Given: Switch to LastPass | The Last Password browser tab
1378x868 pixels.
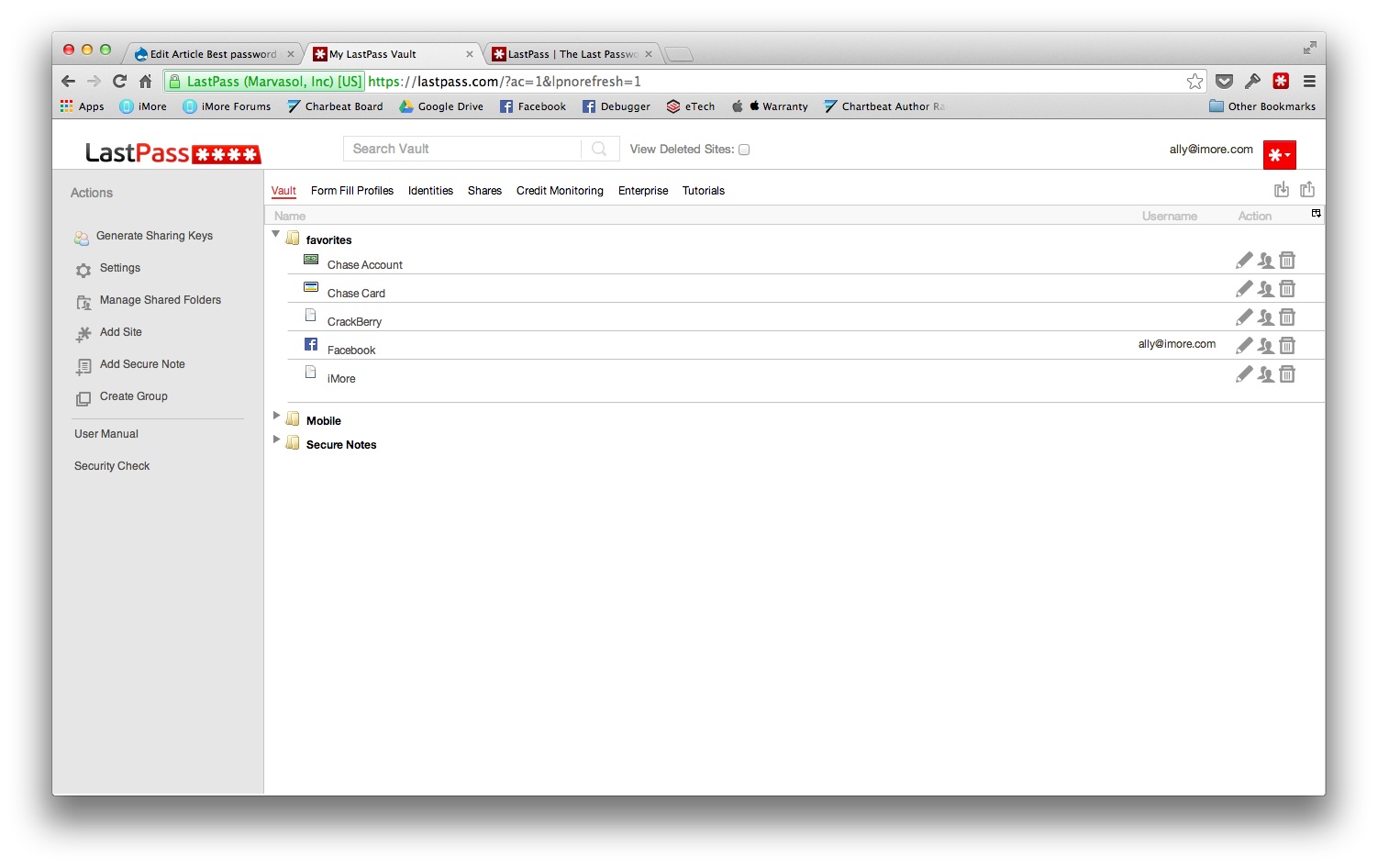Looking at the screenshot, I should 572,54.
